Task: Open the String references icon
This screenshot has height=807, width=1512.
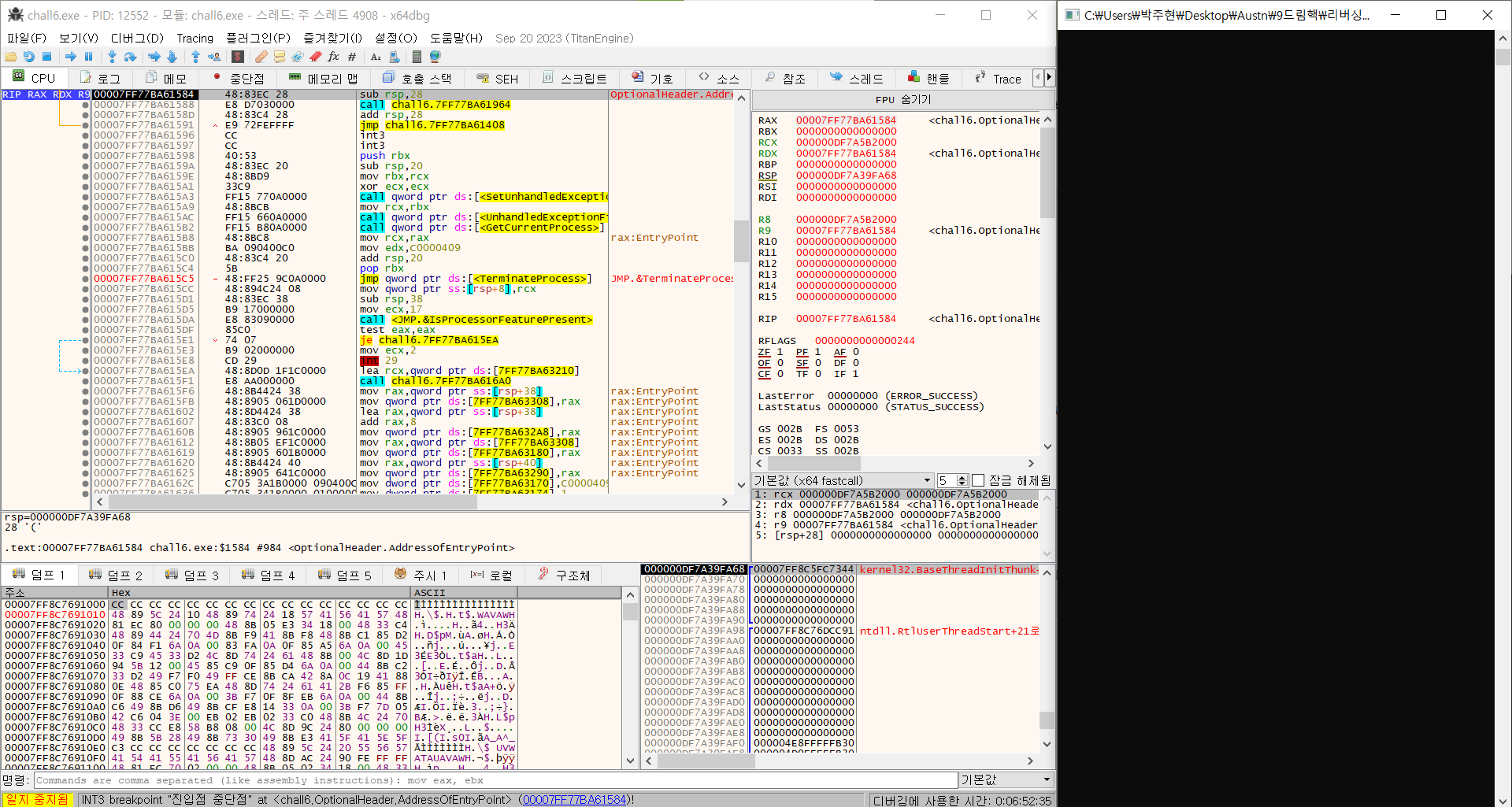Action: pyautogui.click(x=376, y=57)
